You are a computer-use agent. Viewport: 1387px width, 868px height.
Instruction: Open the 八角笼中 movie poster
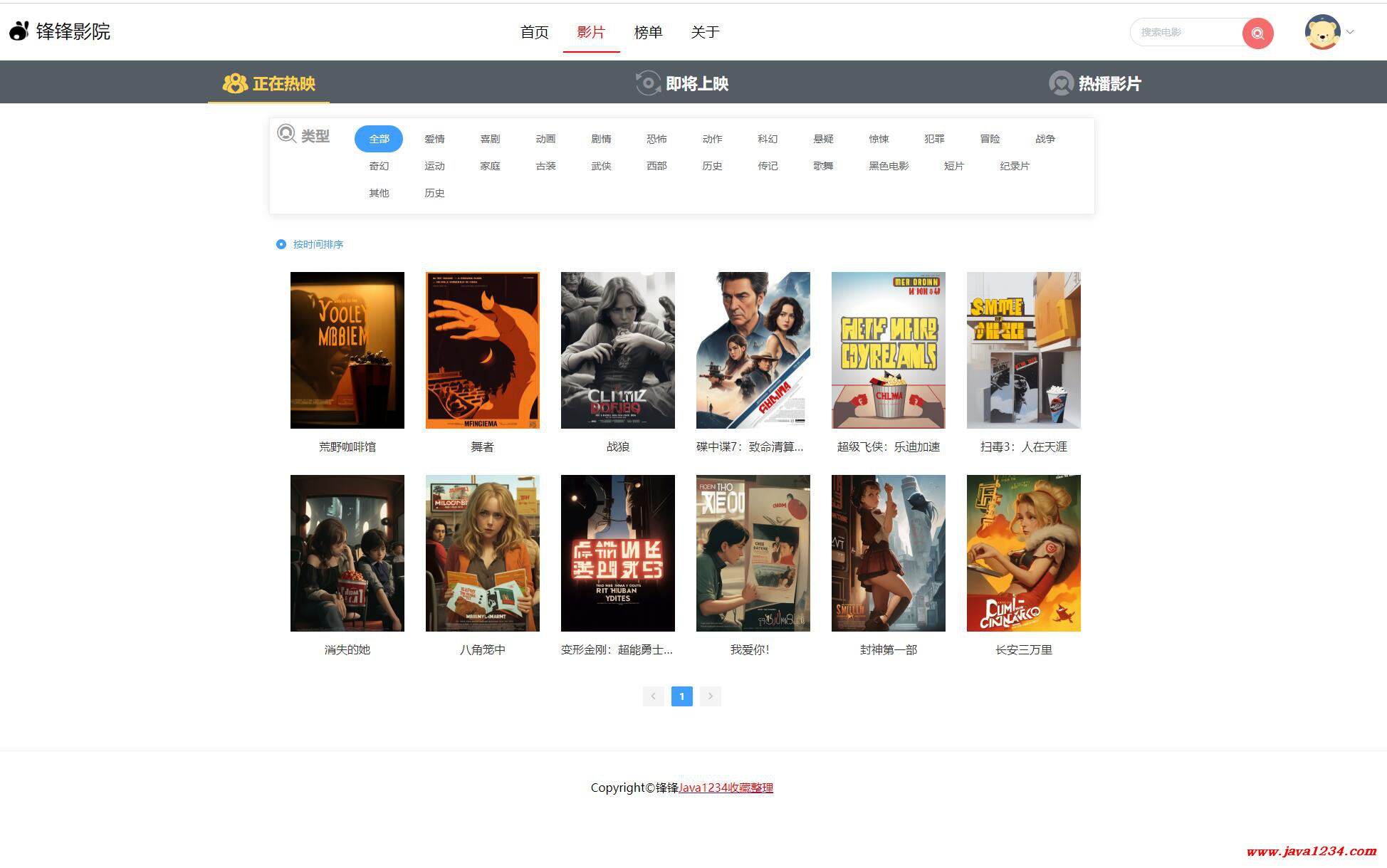[483, 553]
